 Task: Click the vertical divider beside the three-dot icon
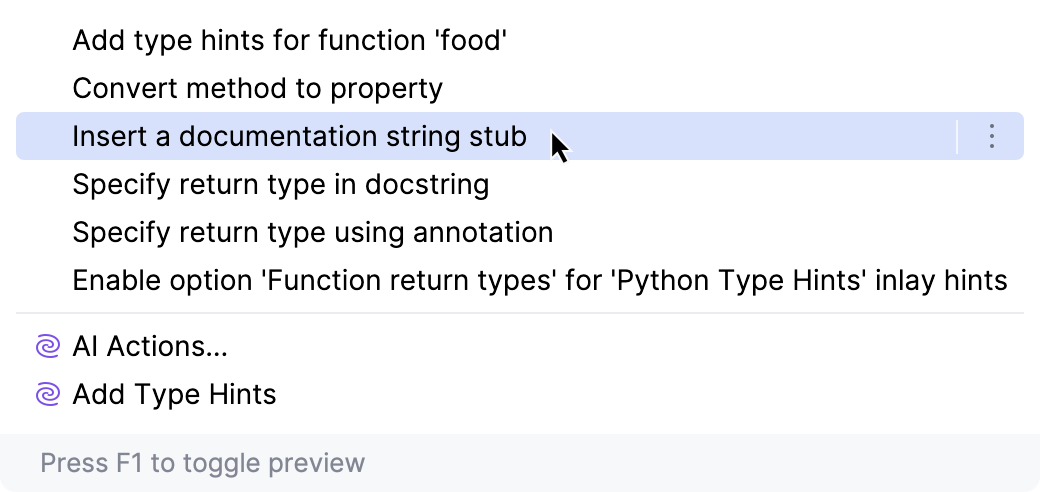tap(957, 136)
